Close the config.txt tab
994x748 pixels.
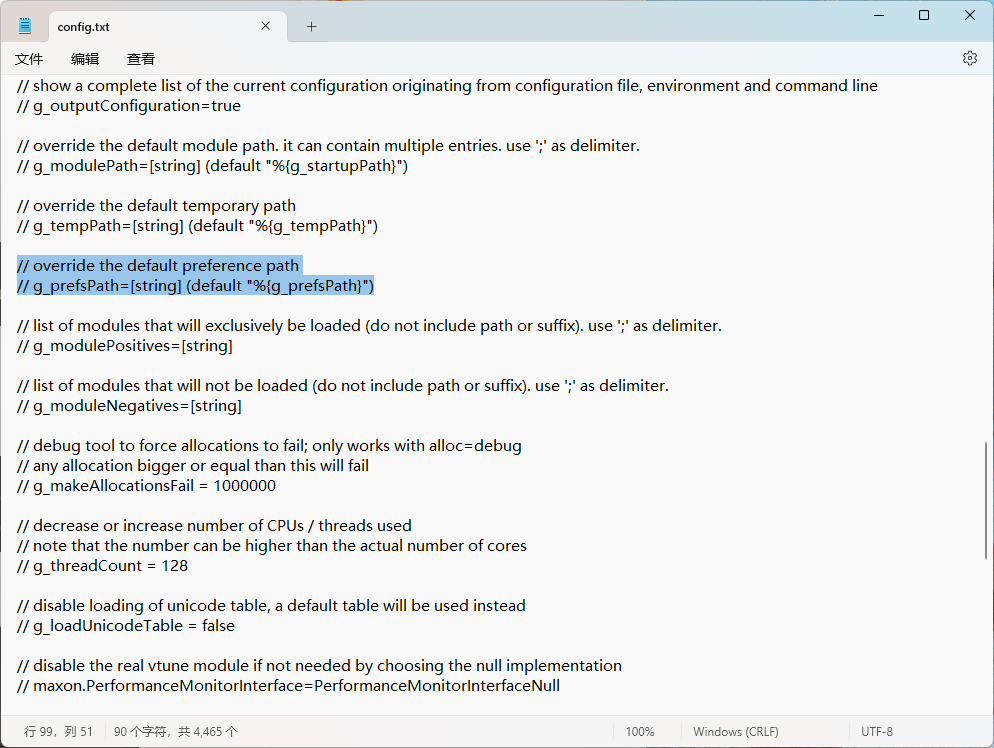266,26
